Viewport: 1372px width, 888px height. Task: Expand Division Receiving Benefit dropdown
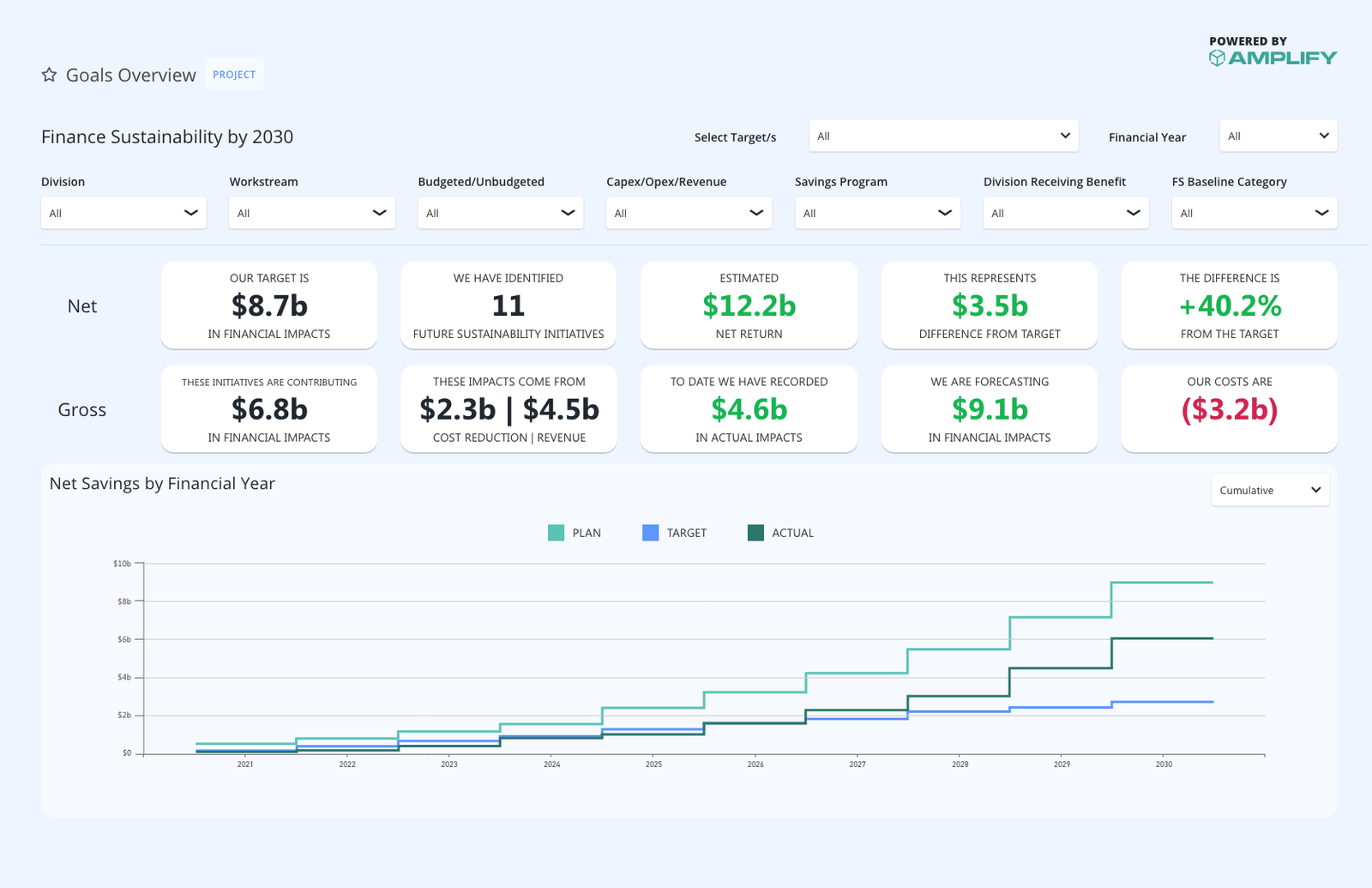(x=1065, y=213)
